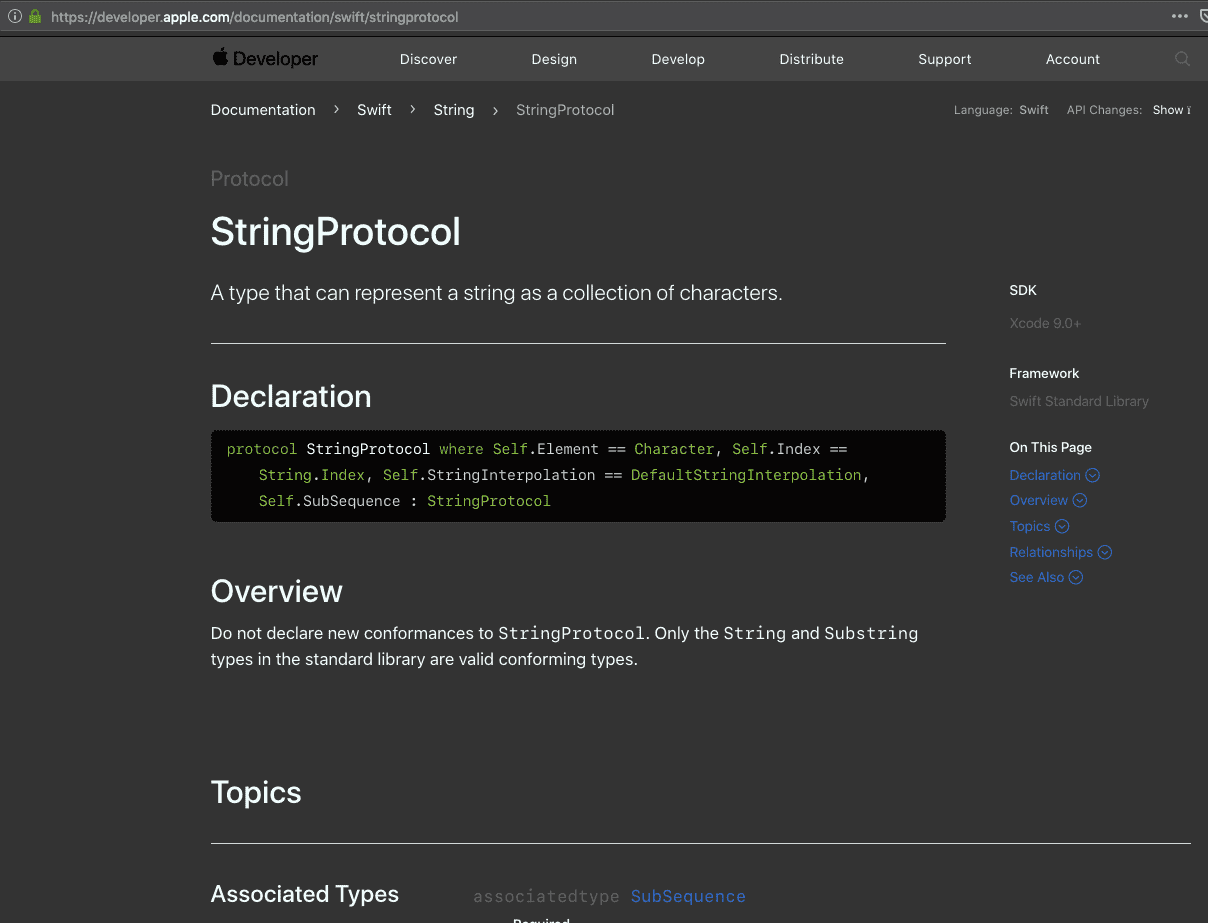Click the shield icon beside the address bar
This screenshot has height=923, width=1208.
(1204, 16)
